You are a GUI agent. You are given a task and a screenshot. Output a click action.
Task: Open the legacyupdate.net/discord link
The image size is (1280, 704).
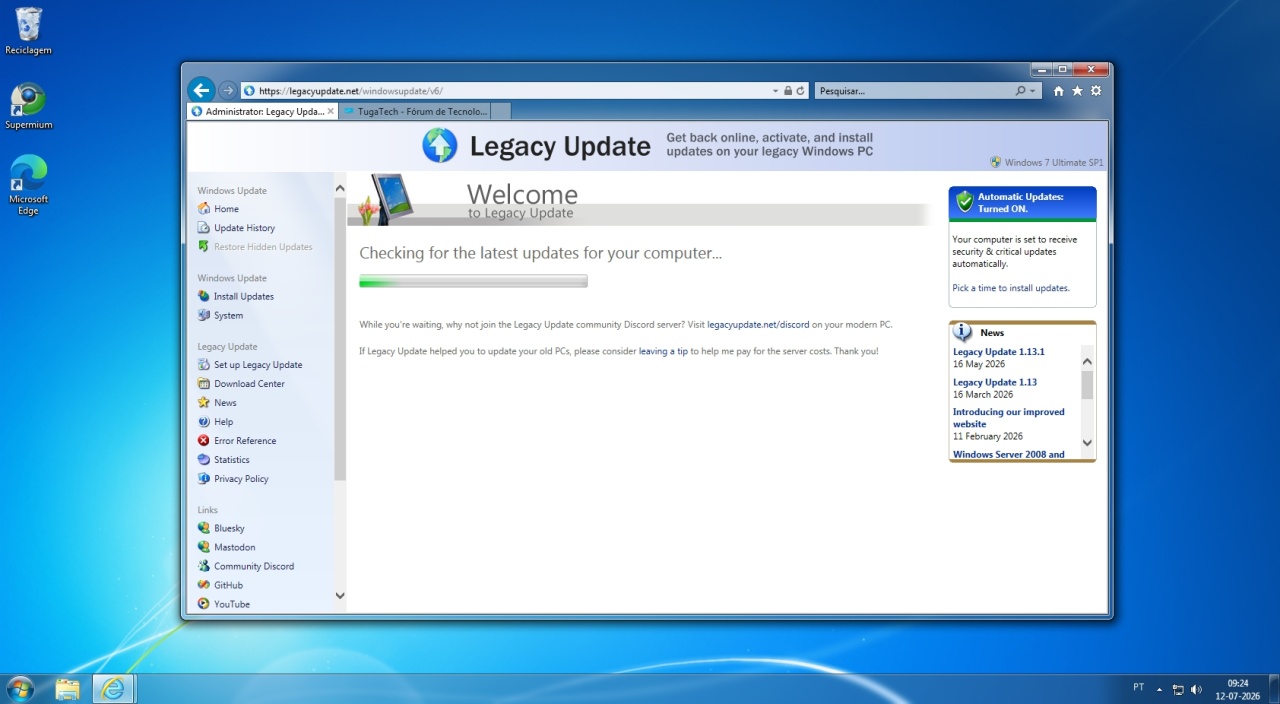tap(758, 325)
